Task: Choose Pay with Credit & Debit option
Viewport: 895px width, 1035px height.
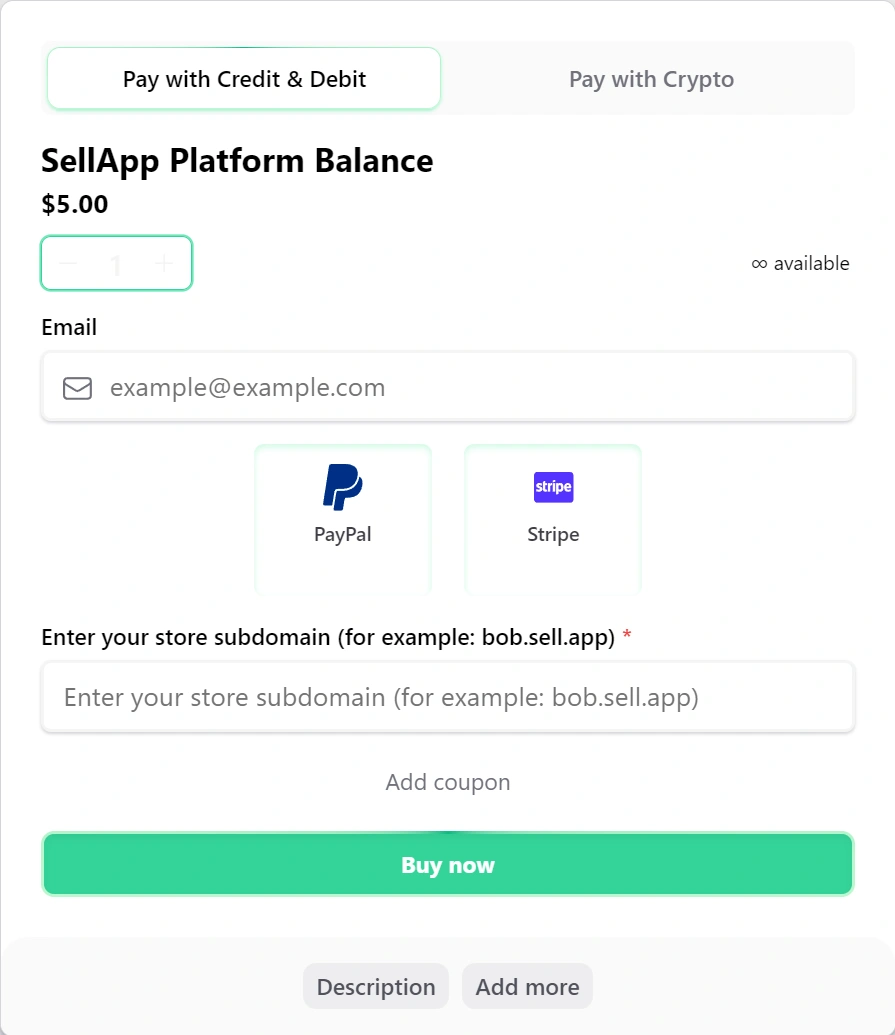Action: (x=243, y=78)
